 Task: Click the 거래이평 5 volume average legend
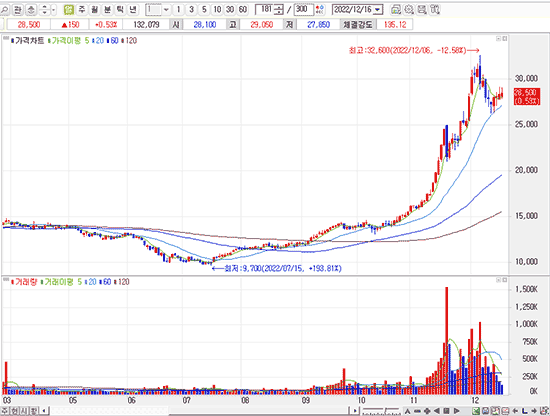(x=61, y=282)
